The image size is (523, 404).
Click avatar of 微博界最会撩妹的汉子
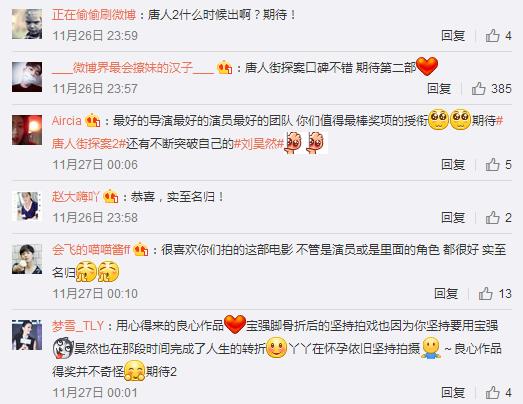tap(27, 77)
